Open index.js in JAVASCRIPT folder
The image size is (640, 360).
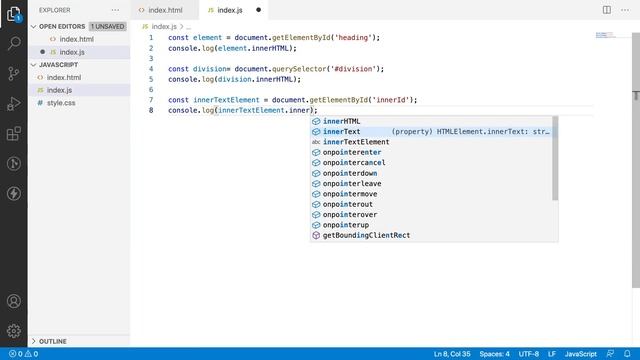[x=80, y=90]
